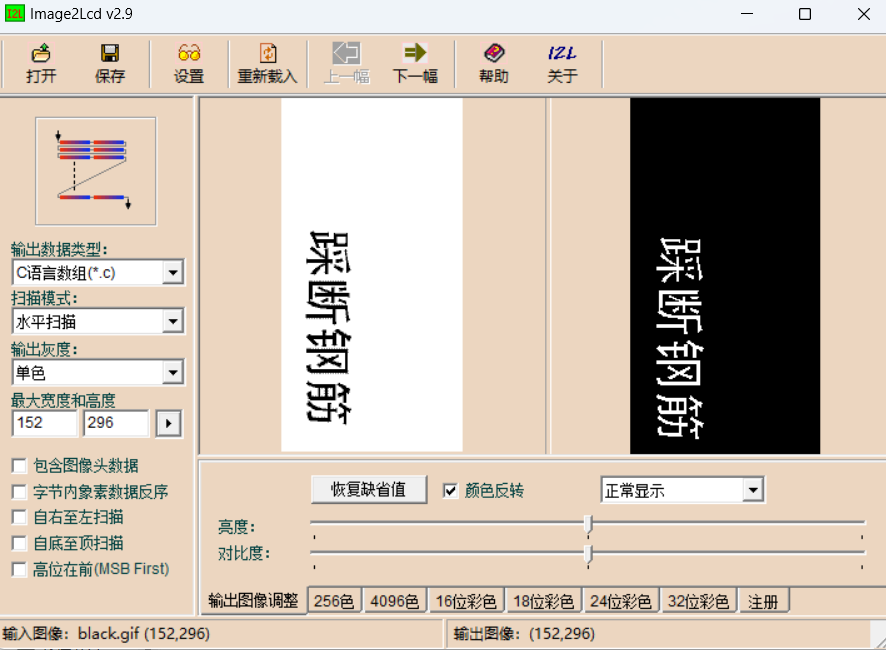Click the max width field showing 152
Image resolution: width=886 pixels, height=650 pixels.
[x=44, y=423]
